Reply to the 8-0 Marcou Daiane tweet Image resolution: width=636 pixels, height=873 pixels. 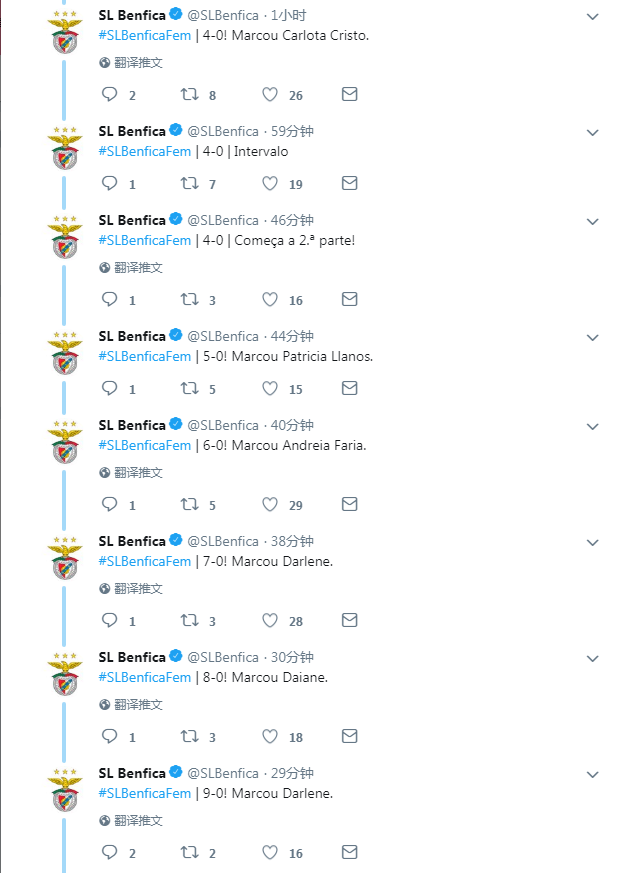click(110, 736)
